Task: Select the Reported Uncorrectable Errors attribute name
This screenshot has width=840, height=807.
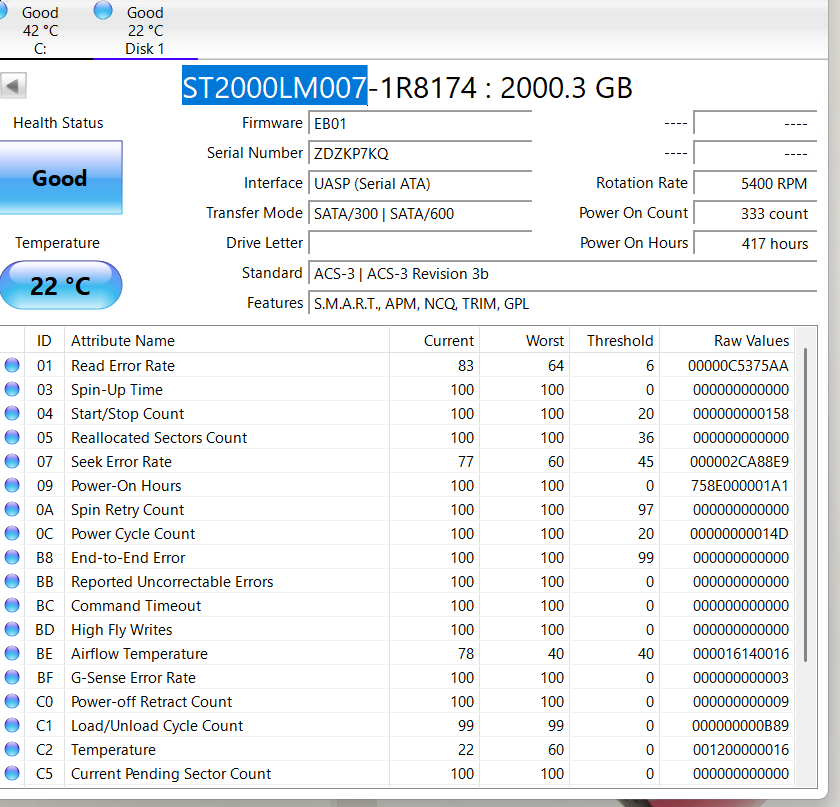Action: (172, 582)
